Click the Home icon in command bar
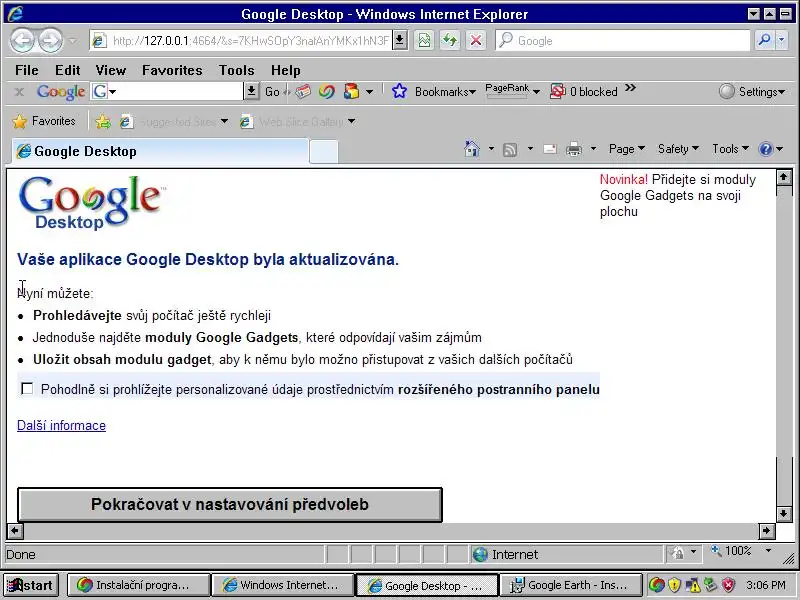Viewport: 800px width, 600px height. (x=472, y=149)
